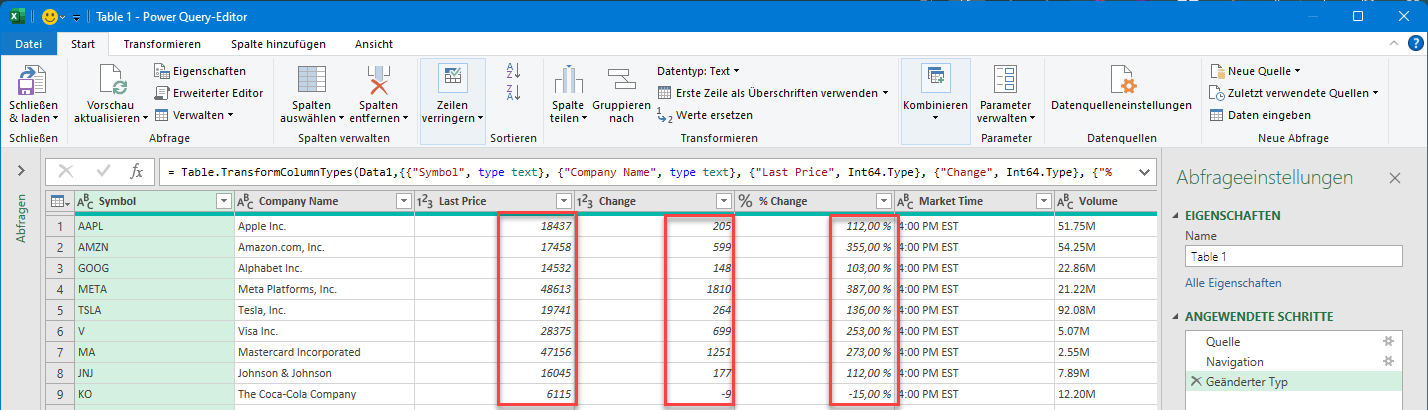Open the Zuletzt verwendete Quellen dropdown
The height and width of the screenshot is (410, 1428).
(x=1294, y=93)
